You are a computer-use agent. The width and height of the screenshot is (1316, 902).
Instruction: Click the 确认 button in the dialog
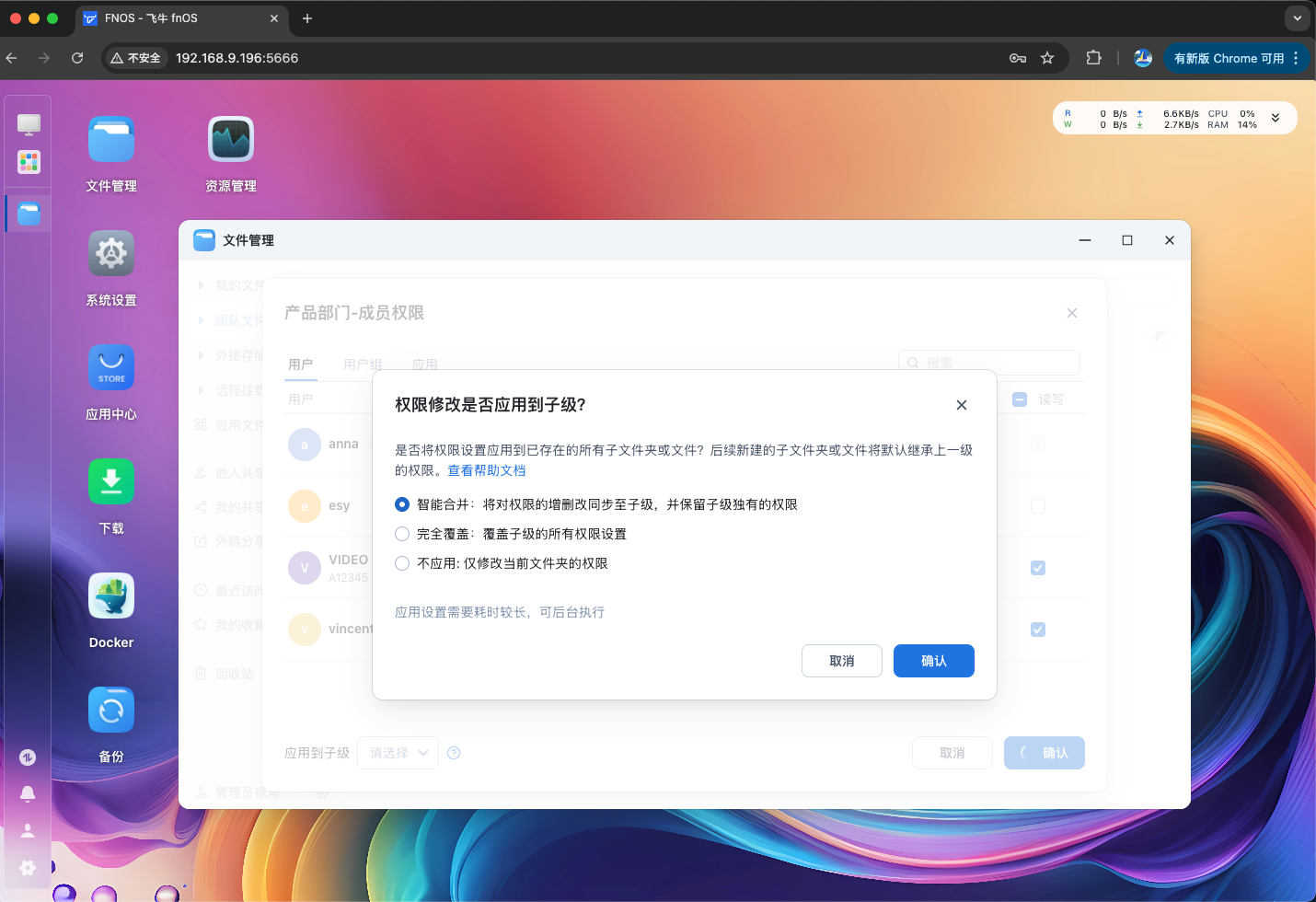point(933,661)
